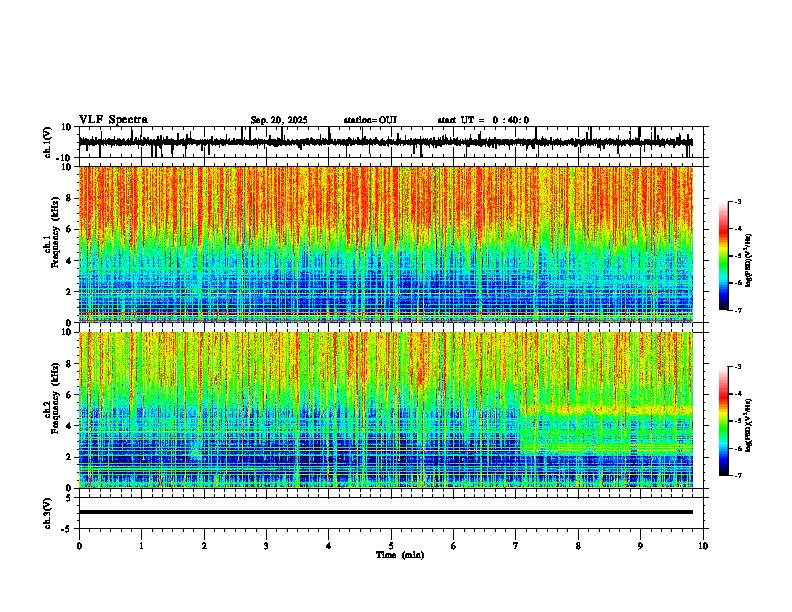Click the '5' tick of ch.3(V) axis

70,498
